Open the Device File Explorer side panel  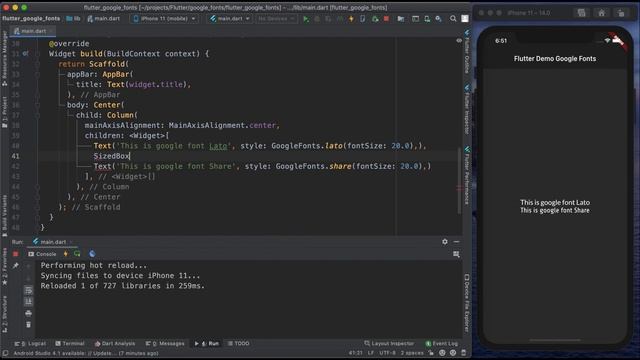pyautogui.click(x=467, y=303)
